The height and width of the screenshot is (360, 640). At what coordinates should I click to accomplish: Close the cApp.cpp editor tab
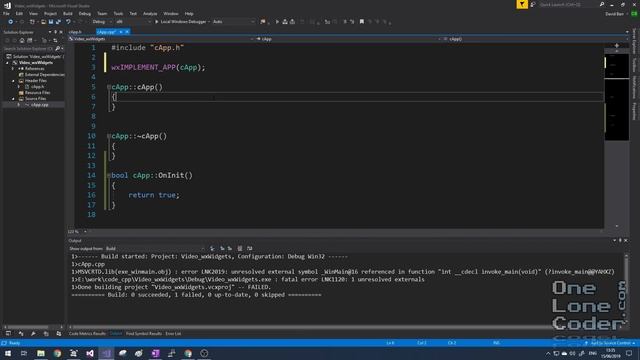127,32
